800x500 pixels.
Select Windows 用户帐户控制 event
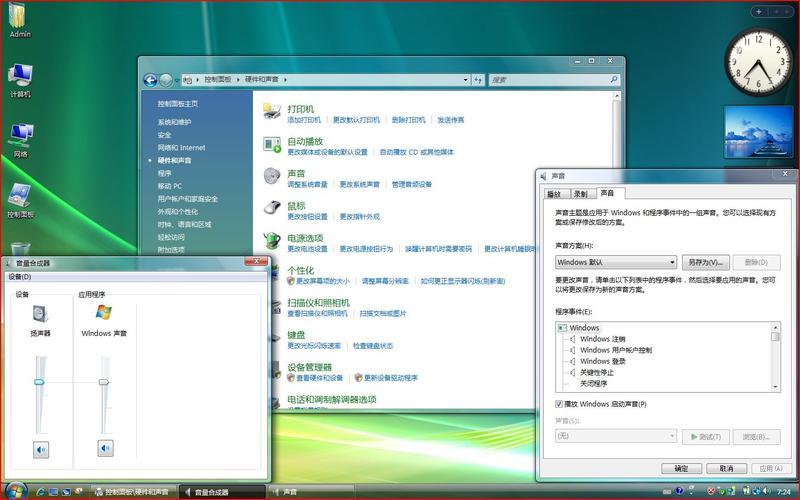coord(616,350)
